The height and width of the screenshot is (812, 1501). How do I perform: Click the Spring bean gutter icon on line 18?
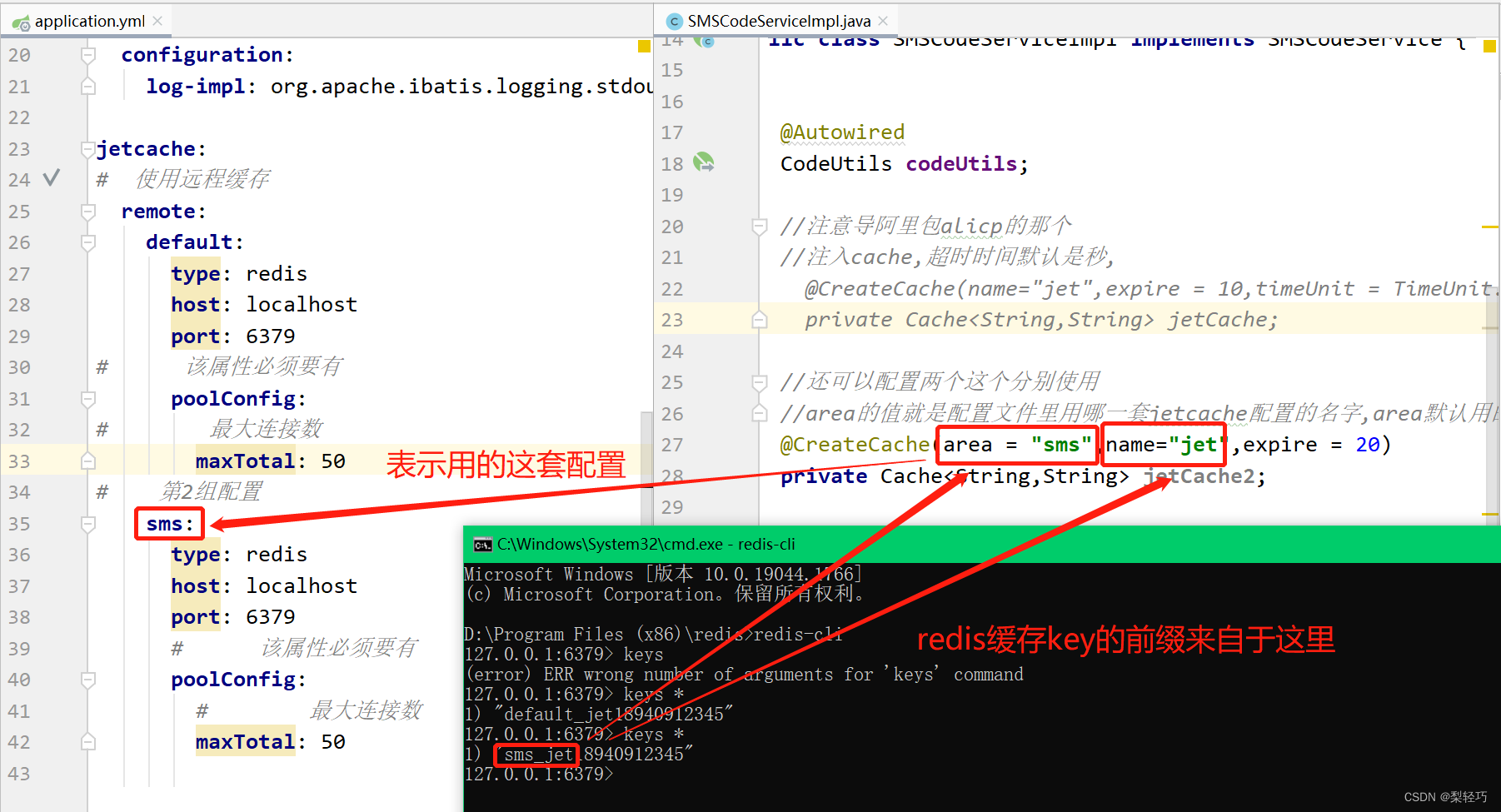pos(705,163)
